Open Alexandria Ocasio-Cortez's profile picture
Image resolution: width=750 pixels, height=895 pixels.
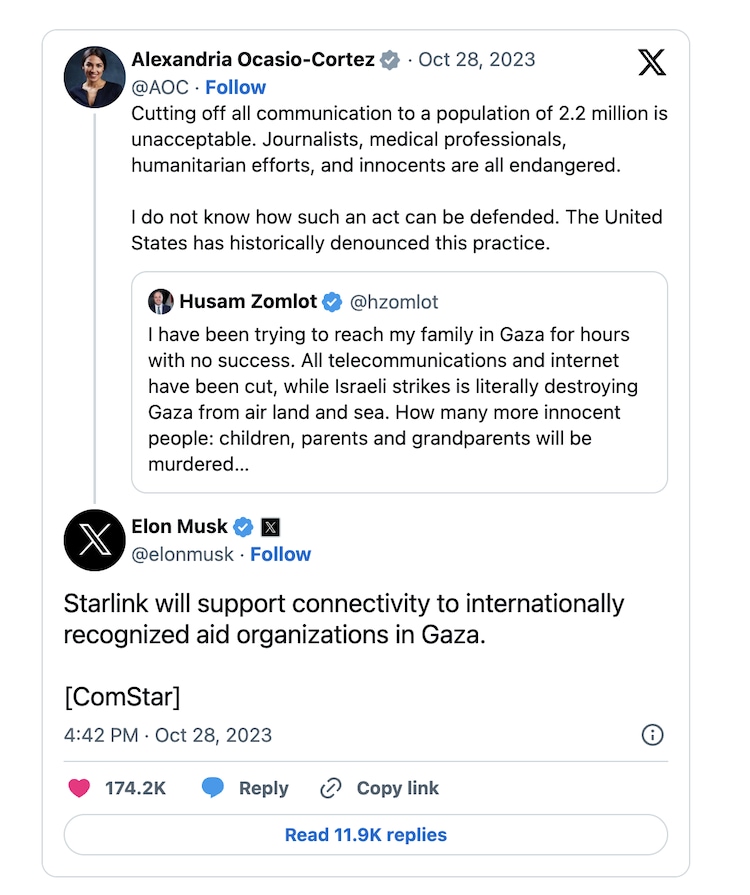[x=94, y=77]
